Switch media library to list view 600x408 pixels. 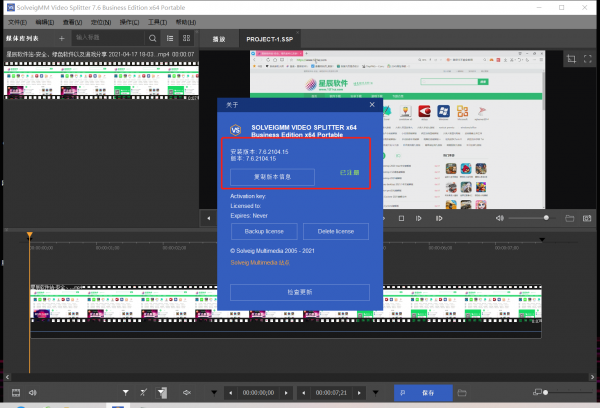click(170, 38)
